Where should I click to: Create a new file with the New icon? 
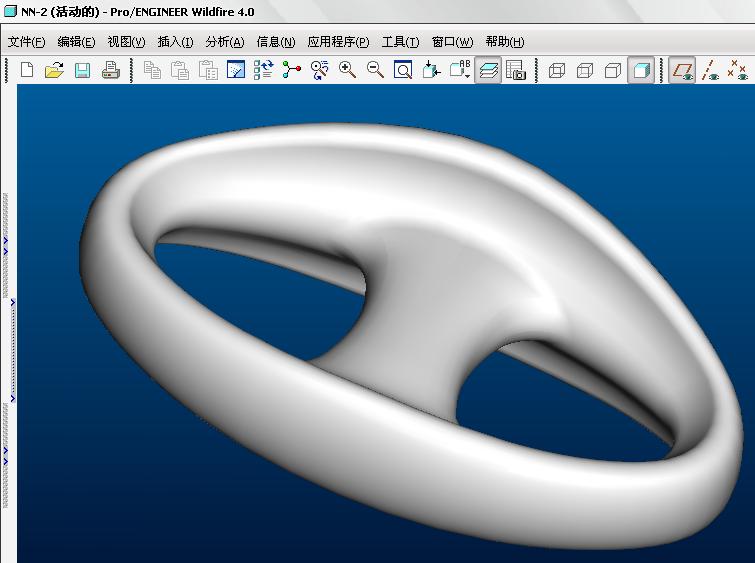coord(27,70)
